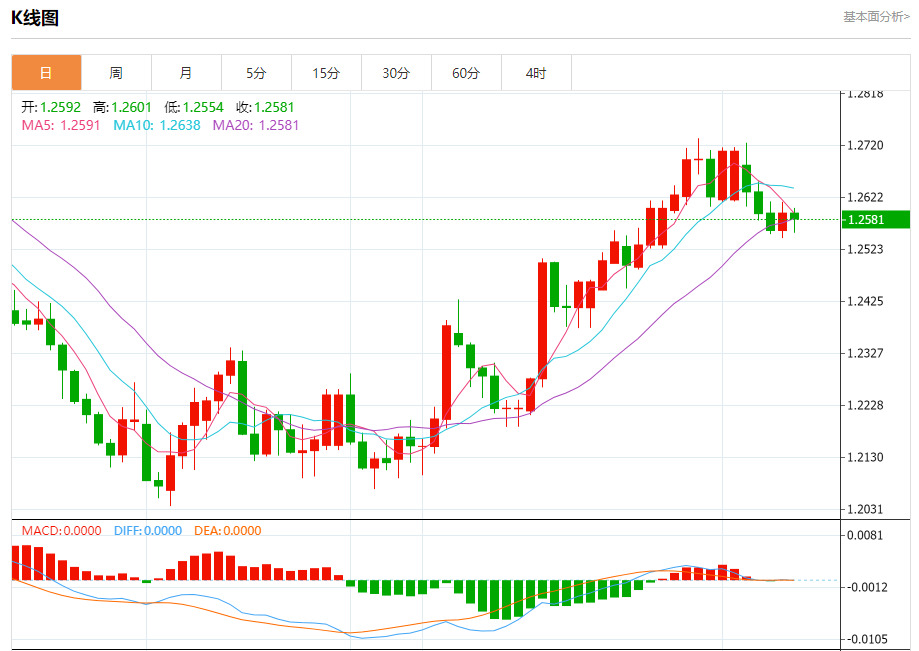Switch to the 周 weekly tab
This screenshot has height=651, width=919.
[116, 73]
